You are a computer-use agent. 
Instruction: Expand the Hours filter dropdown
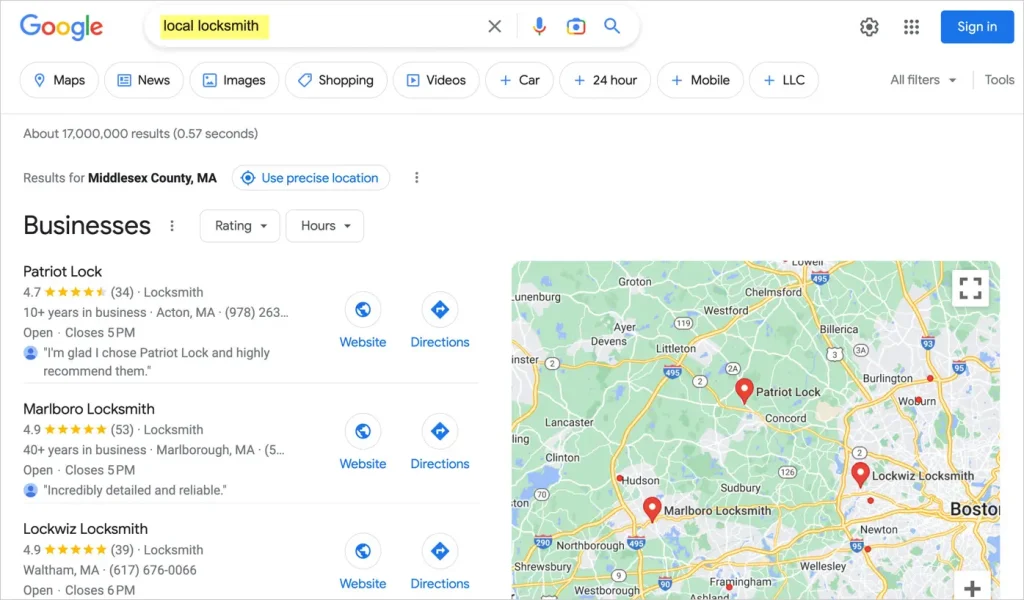[325, 226]
